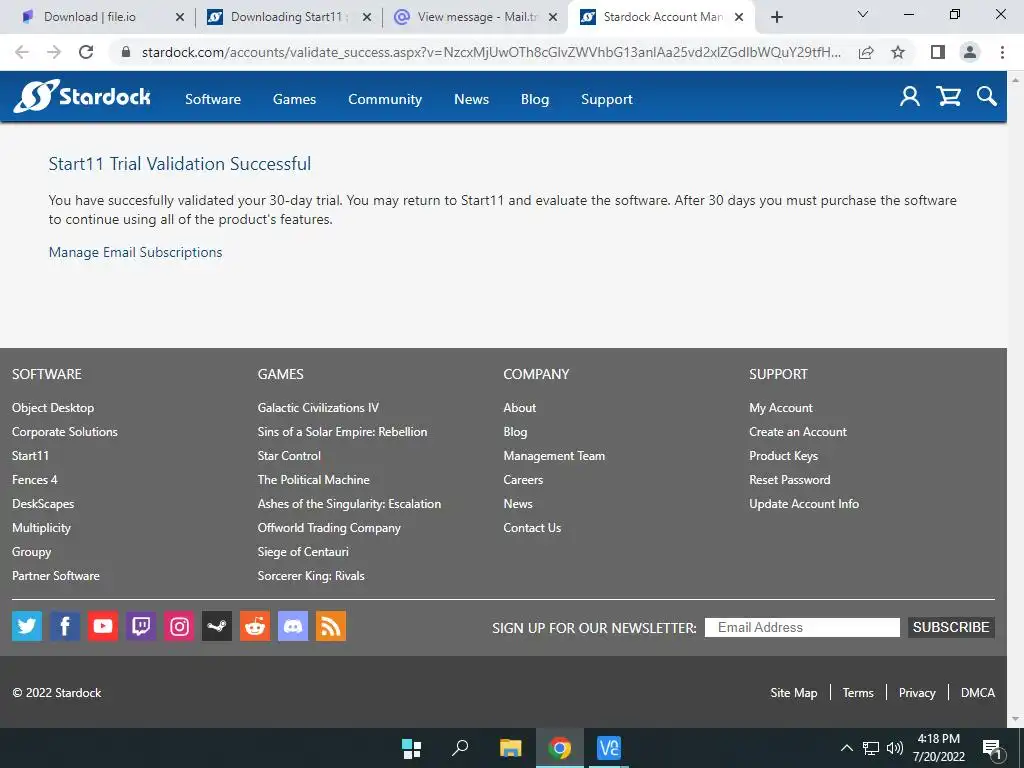Viewport: 1024px width, 768px height.
Task: Show hidden tray icons chevron
Action: click(847, 748)
